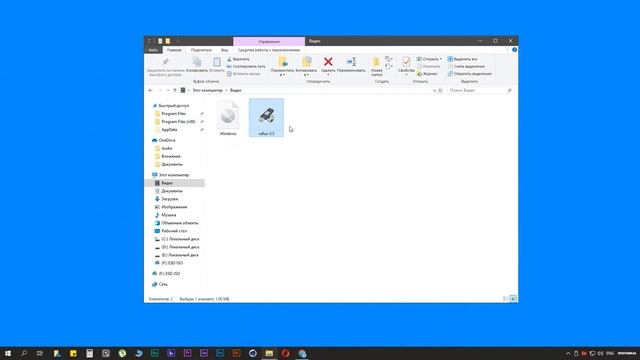
Task: Refresh the current folder view
Action: (440, 90)
